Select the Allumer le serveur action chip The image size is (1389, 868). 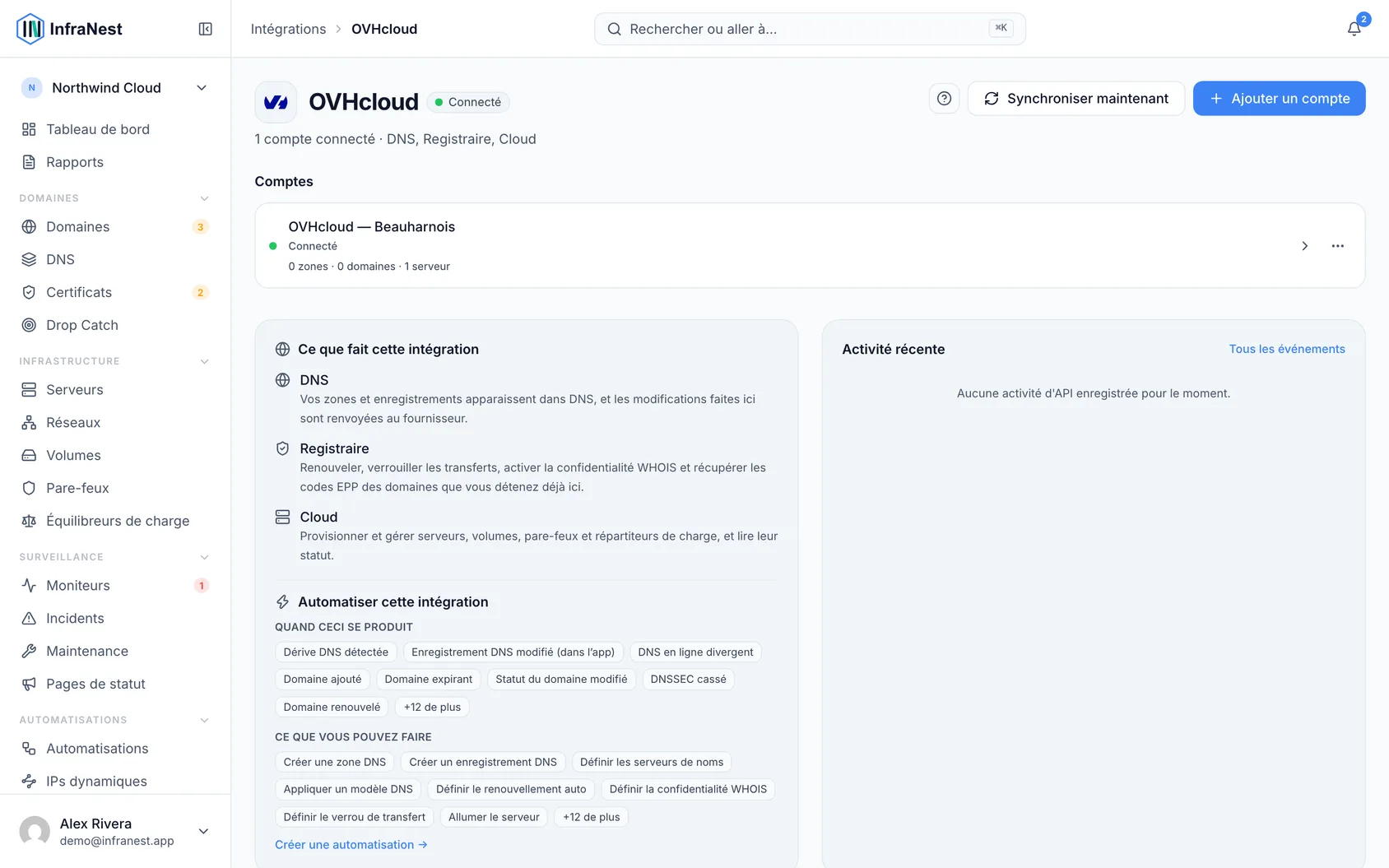pyautogui.click(x=494, y=817)
